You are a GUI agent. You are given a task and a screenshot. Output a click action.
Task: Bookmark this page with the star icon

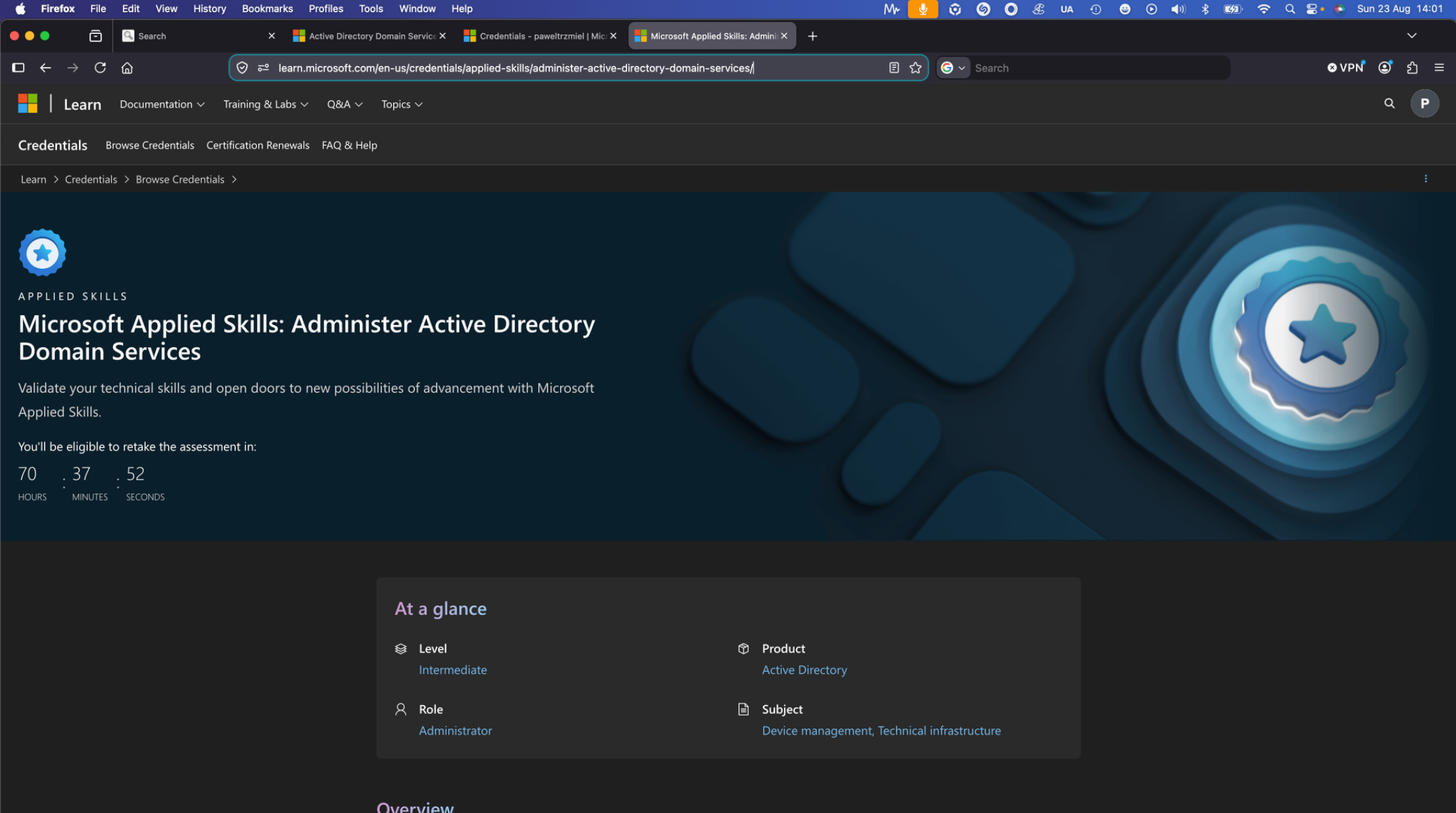[x=915, y=68]
